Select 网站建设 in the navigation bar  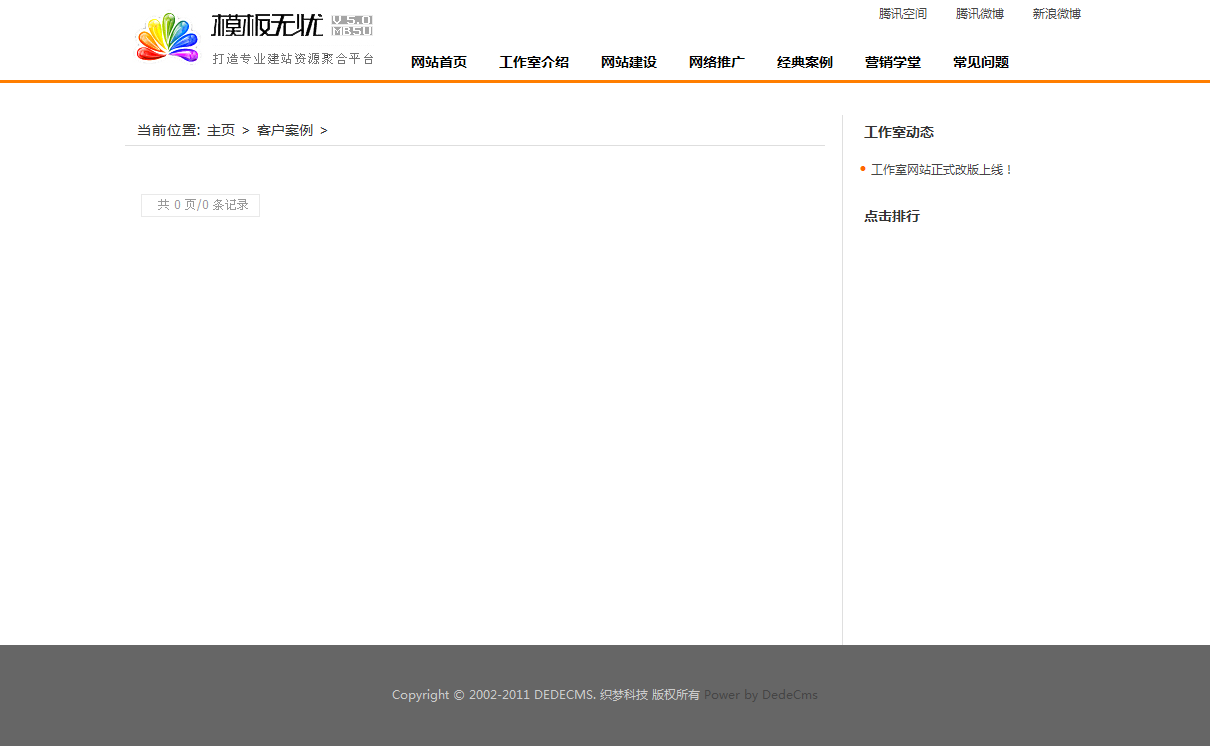(x=628, y=62)
